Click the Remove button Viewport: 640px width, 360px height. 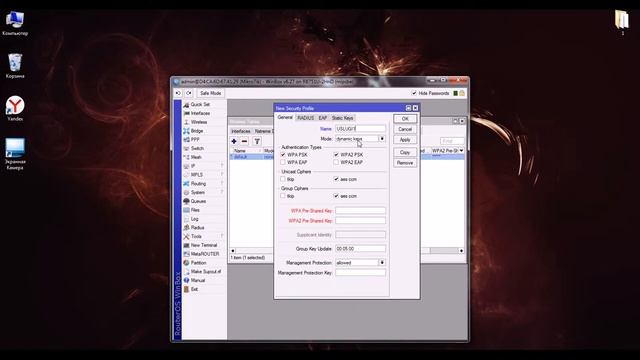tap(405, 163)
